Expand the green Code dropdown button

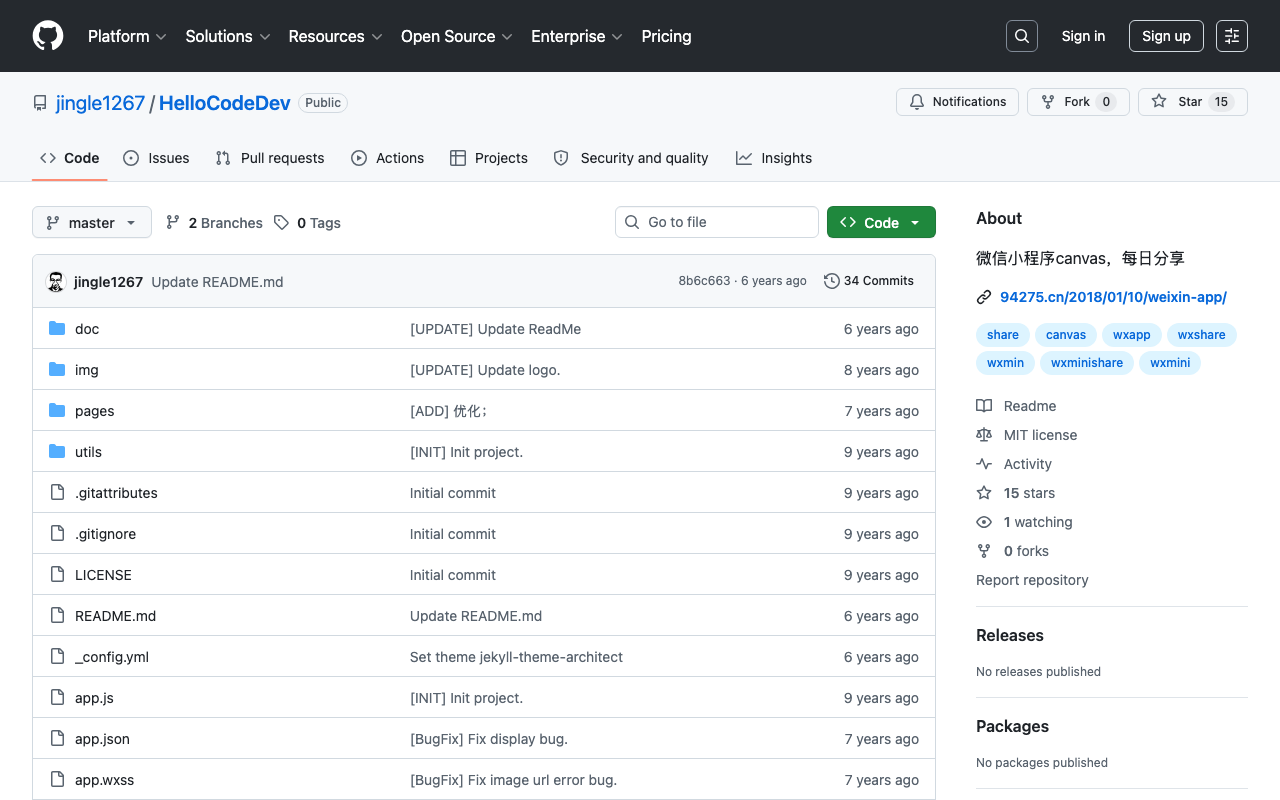pyautogui.click(x=881, y=222)
